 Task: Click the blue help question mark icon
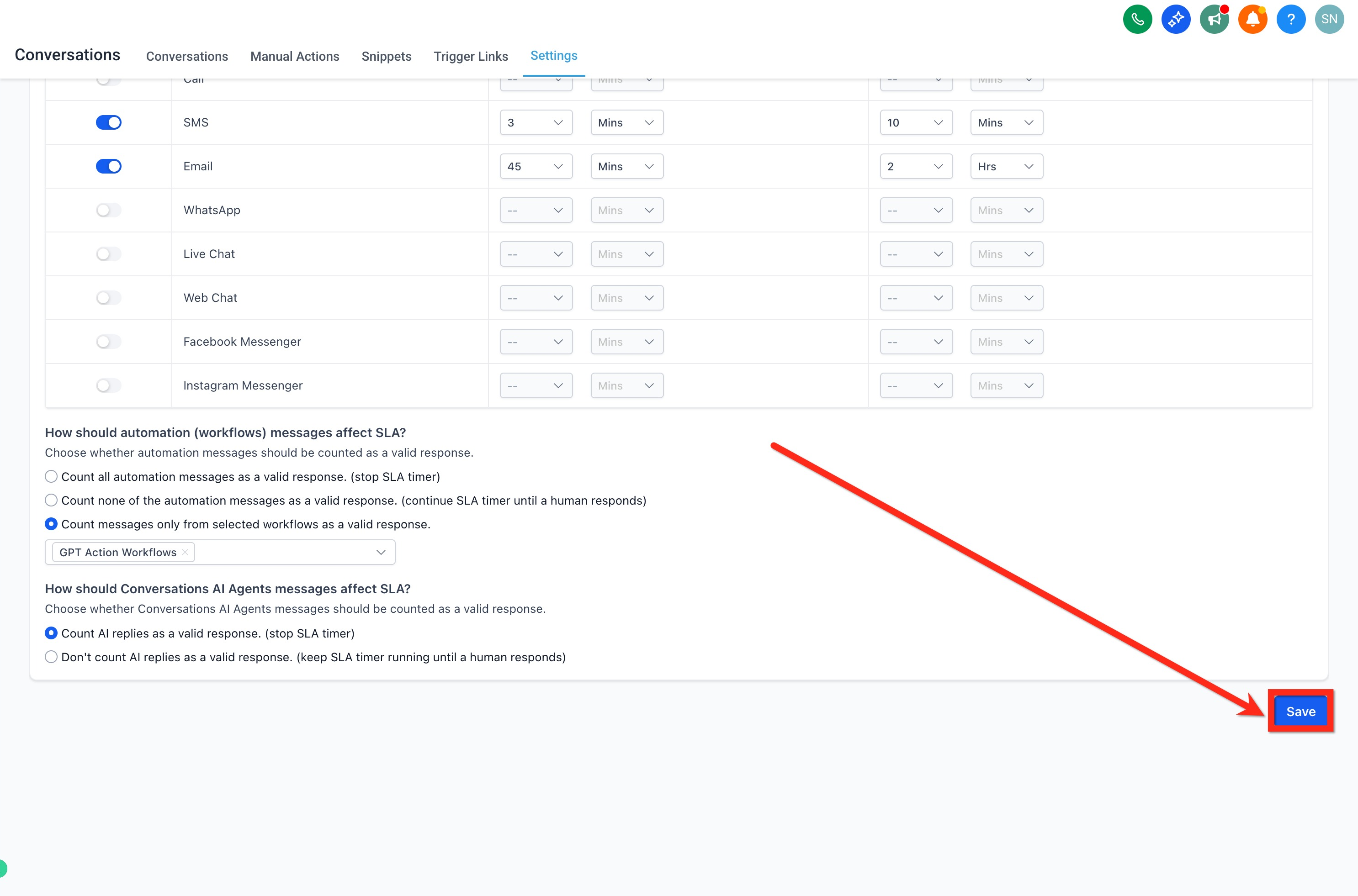pos(1290,20)
